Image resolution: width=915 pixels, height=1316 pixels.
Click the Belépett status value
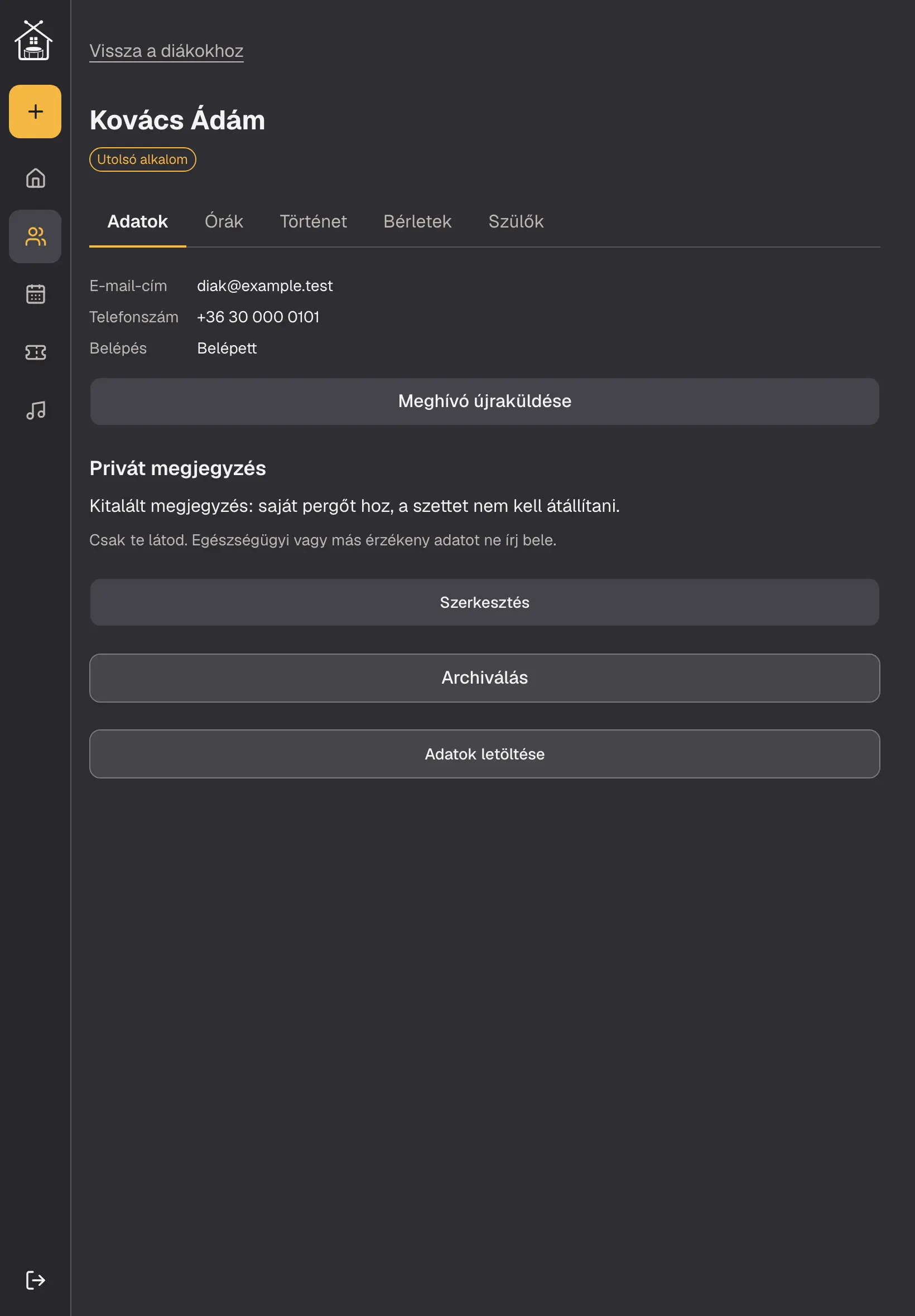click(x=227, y=349)
